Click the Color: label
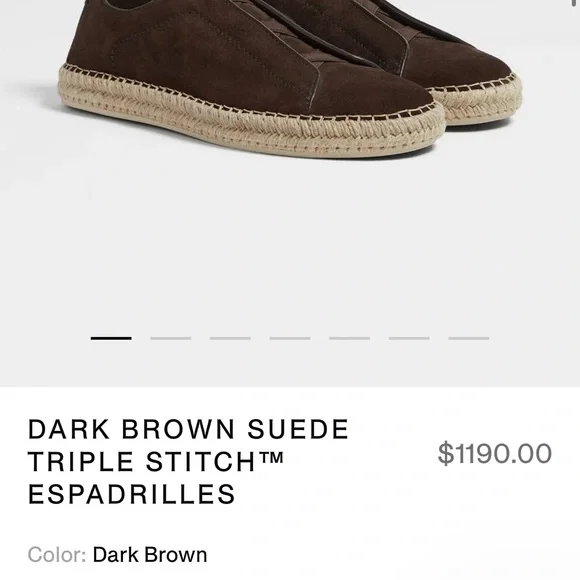This screenshot has height=580, width=580. point(57,554)
